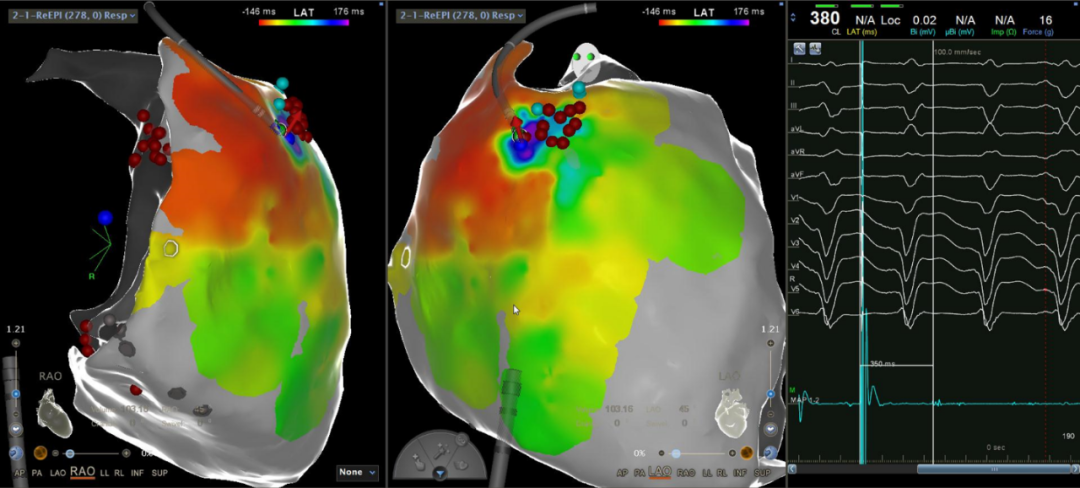This screenshot has width=1080, height=488.
Task: Click LAT color scale bar in left viewer
Action: [x=304, y=23]
